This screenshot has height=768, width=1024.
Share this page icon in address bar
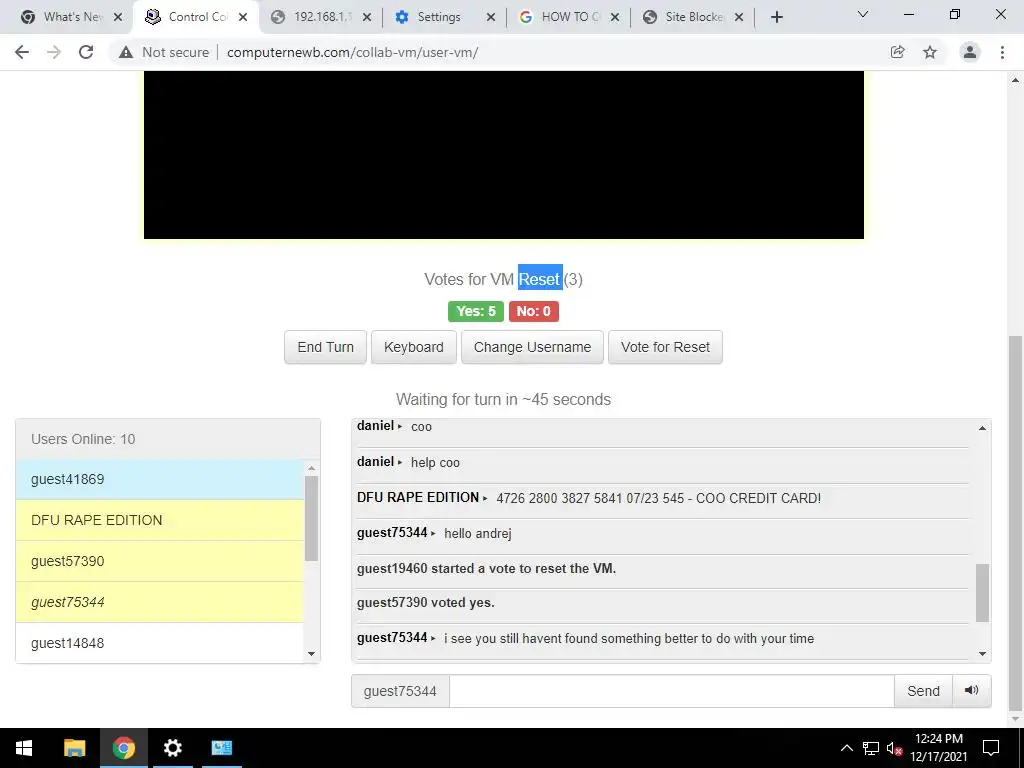click(x=898, y=52)
